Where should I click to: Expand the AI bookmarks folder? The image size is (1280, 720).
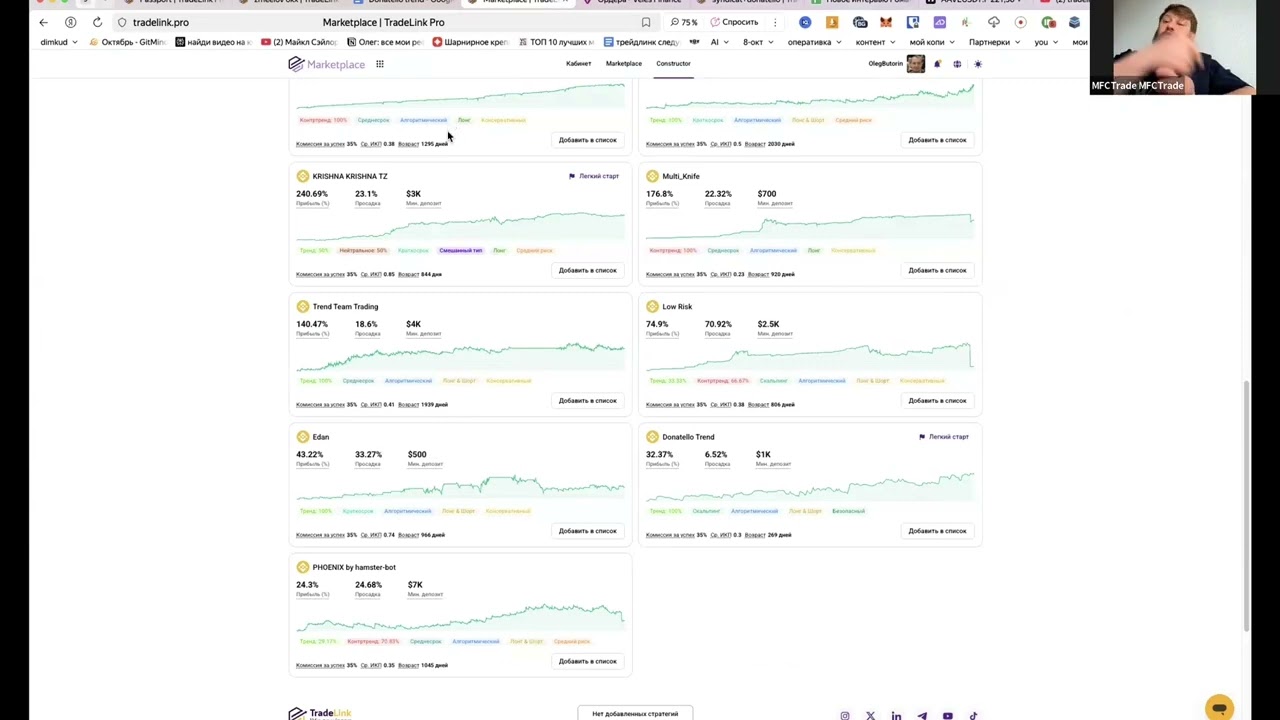tap(720, 42)
